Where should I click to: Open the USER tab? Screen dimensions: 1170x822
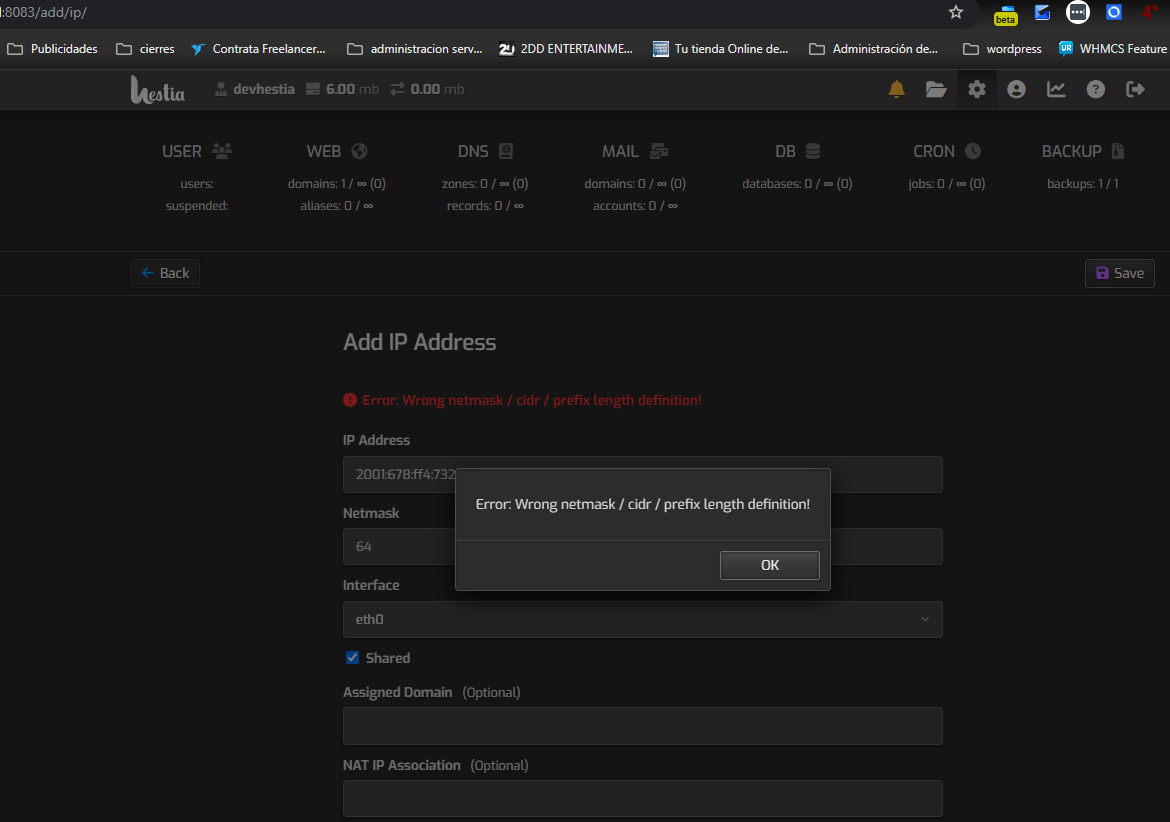click(x=197, y=151)
